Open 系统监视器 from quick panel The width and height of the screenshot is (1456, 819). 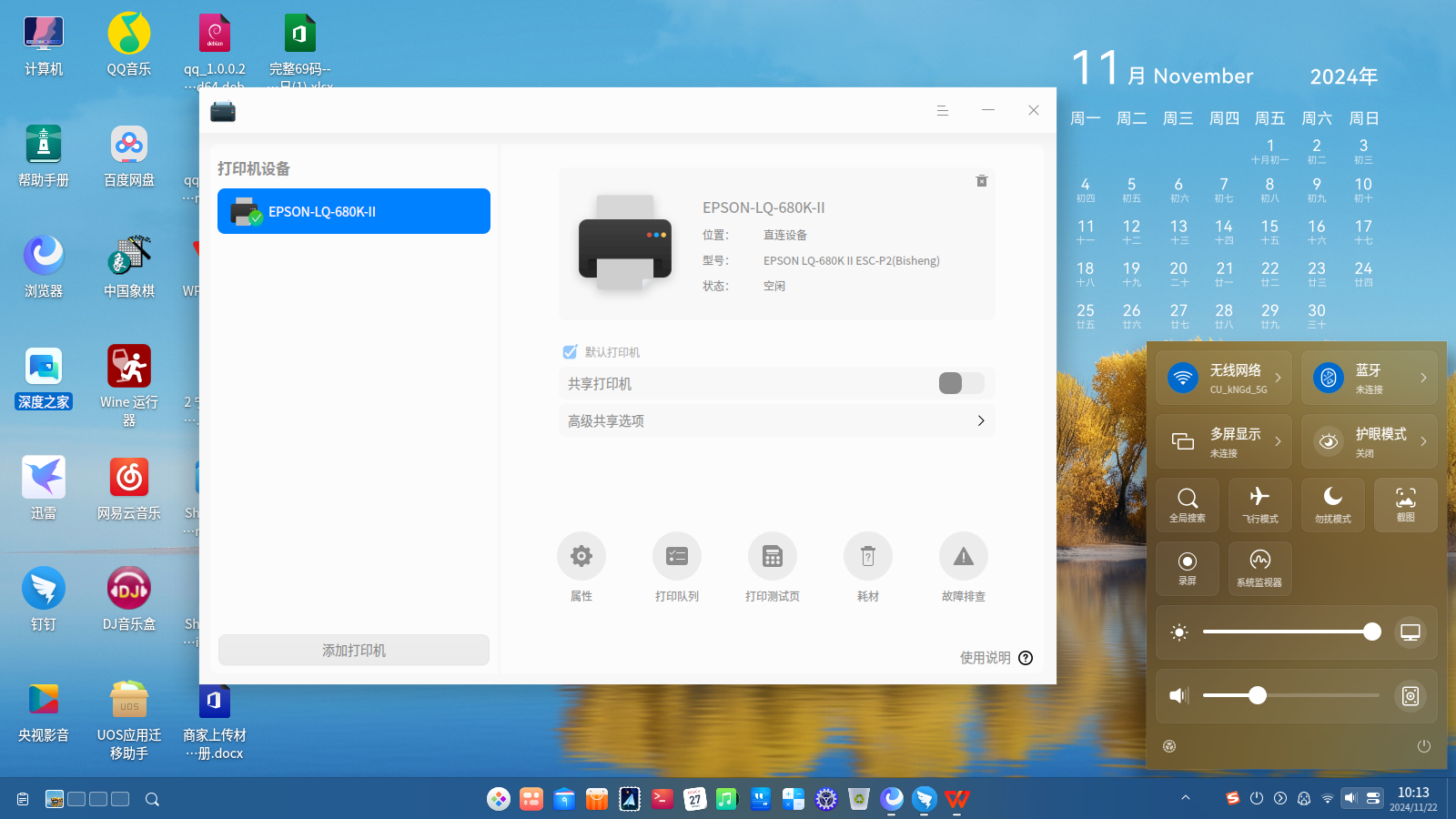tap(1260, 569)
